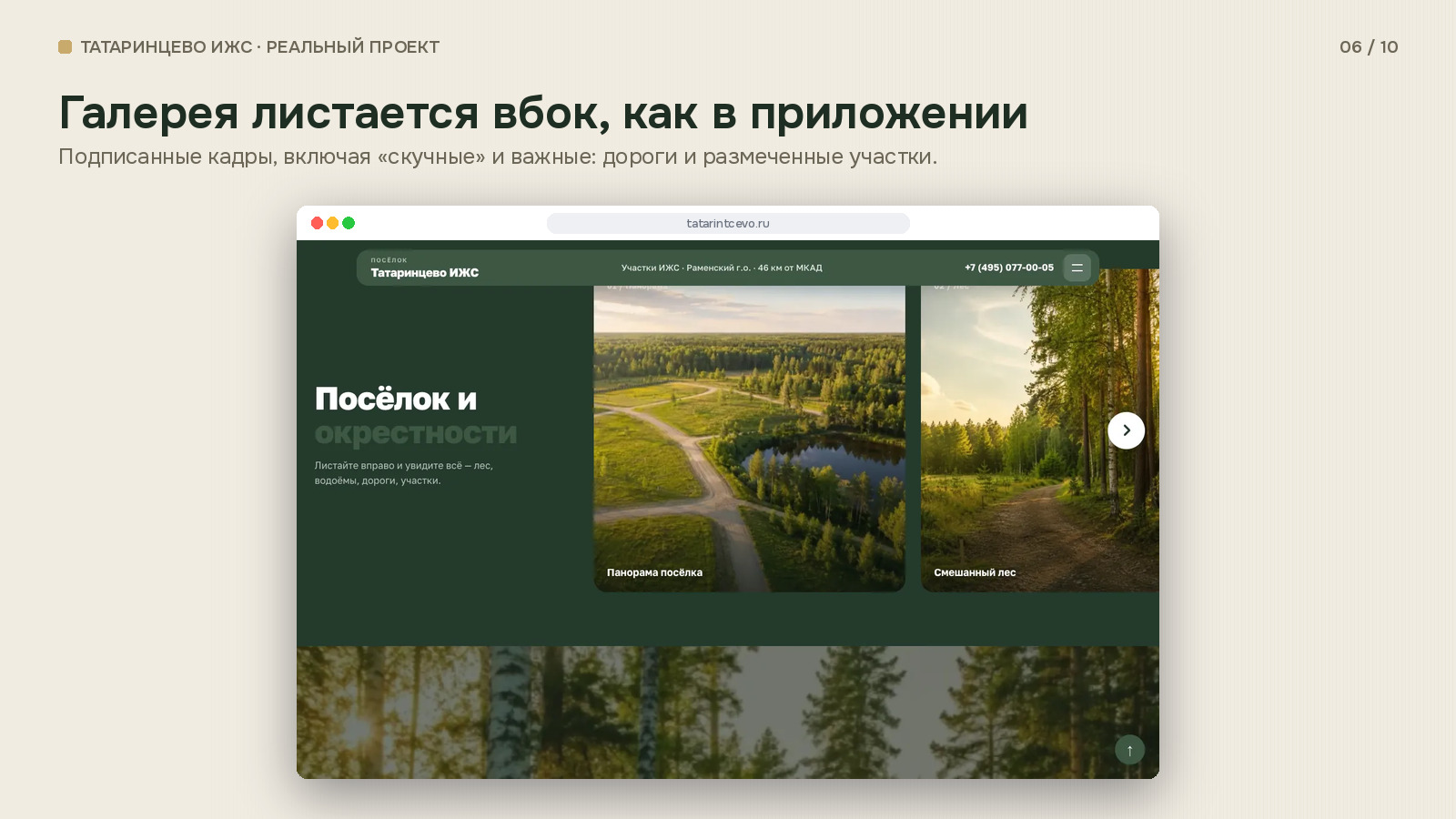This screenshot has height=819, width=1456.
Task: Click the yellow minimize window dot
Action: tap(332, 223)
